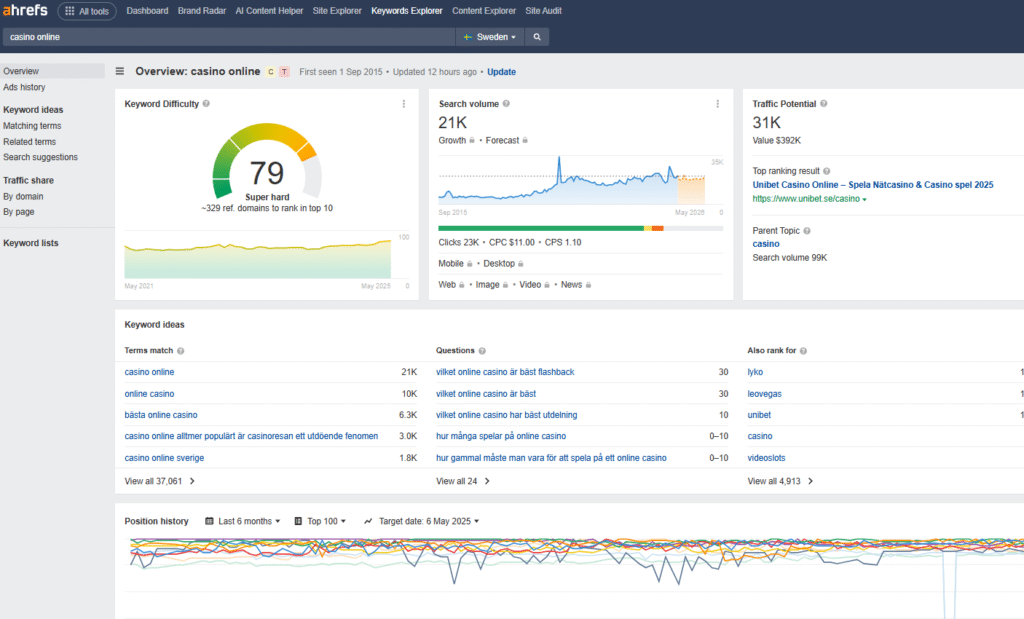Image resolution: width=1024 pixels, height=619 pixels.
Task: Open Site Audit in top navigation
Action: pyautogui.click(x=543, y=11)
